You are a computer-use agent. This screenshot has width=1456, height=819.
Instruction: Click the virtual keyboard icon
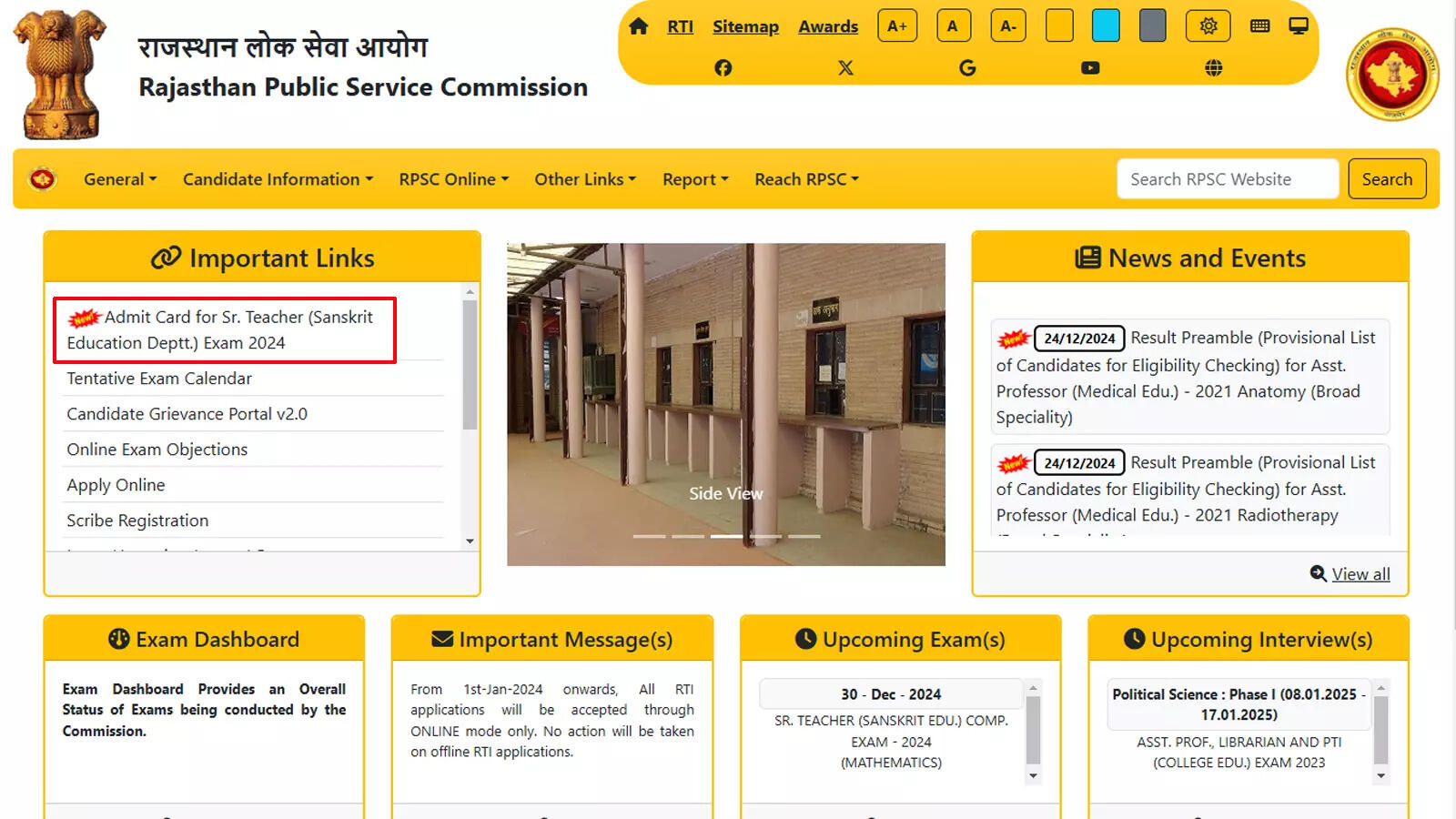point(1259,25)
